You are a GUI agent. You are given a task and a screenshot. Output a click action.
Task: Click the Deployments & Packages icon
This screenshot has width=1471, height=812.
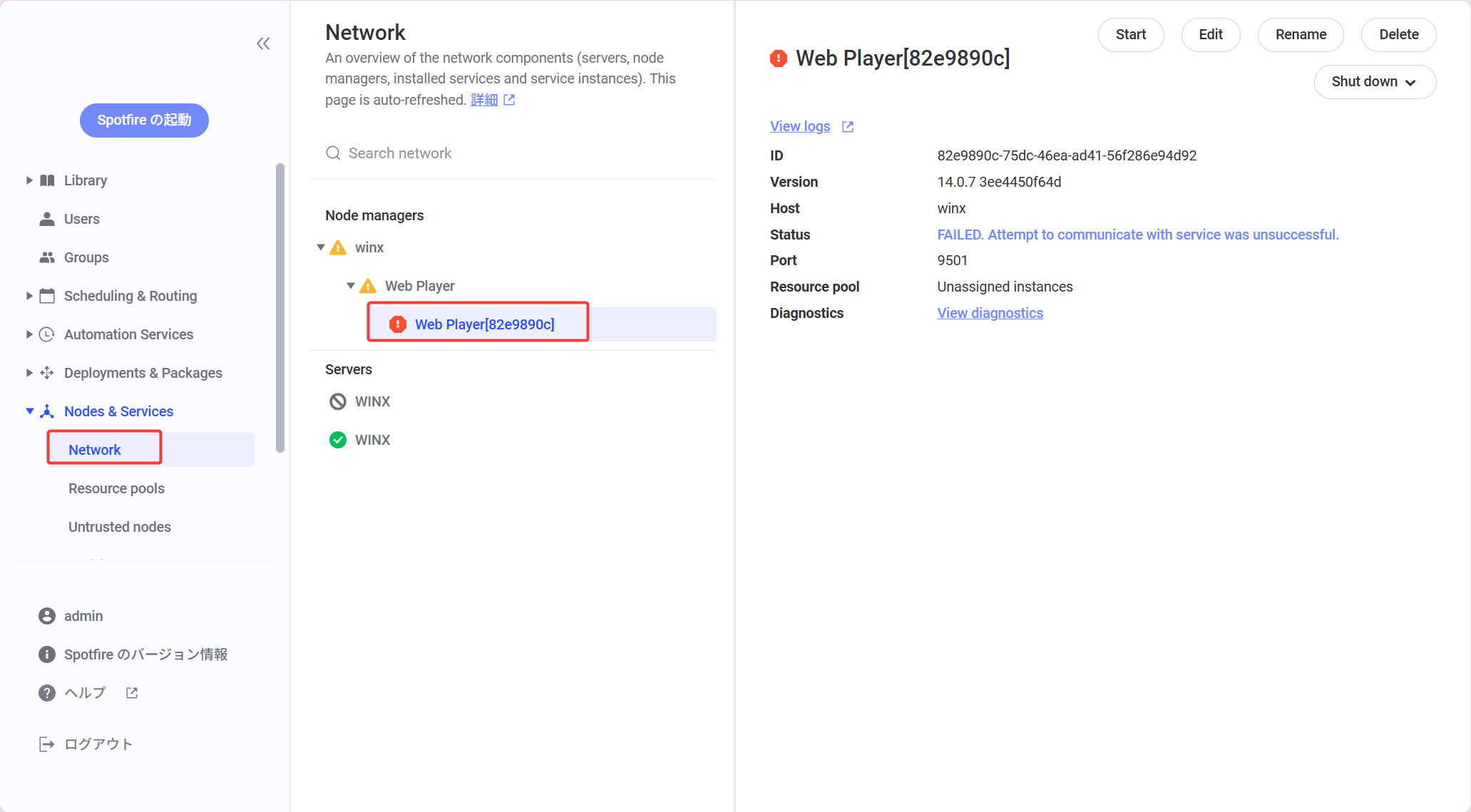(47, 373)
